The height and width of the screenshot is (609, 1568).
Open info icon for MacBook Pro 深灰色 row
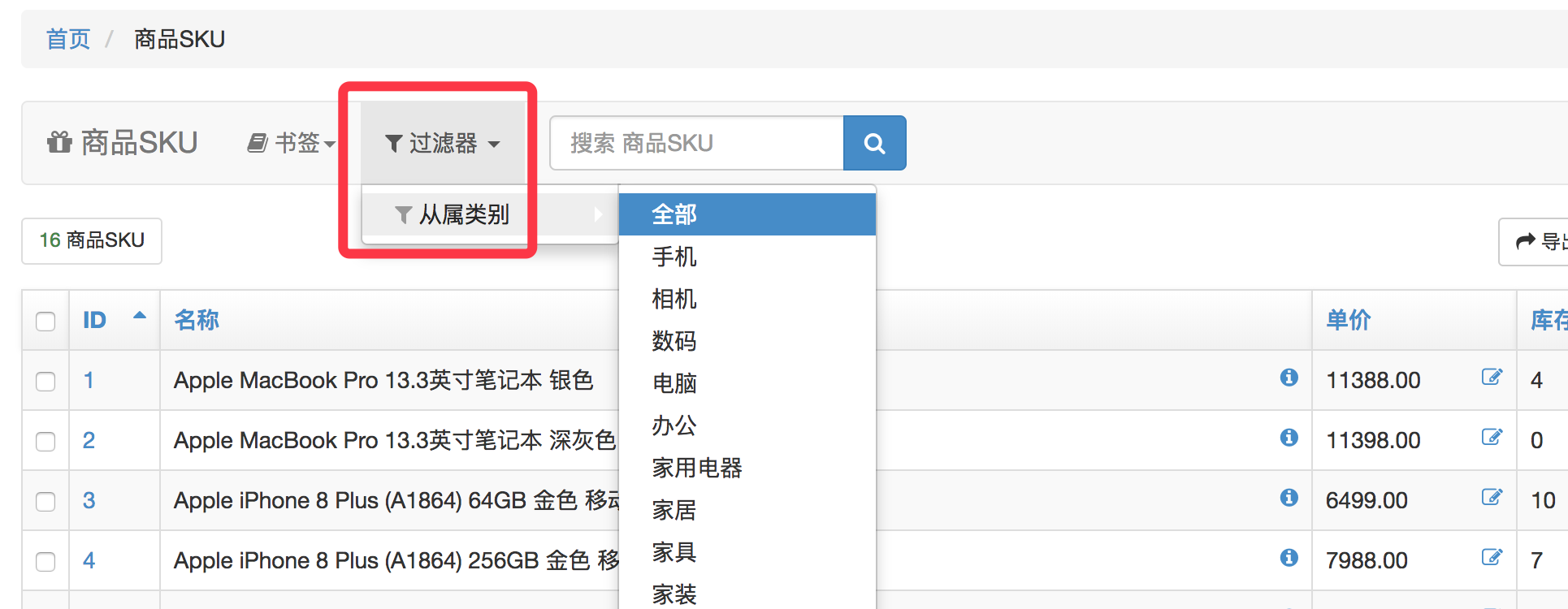[x=1289, y=438]
